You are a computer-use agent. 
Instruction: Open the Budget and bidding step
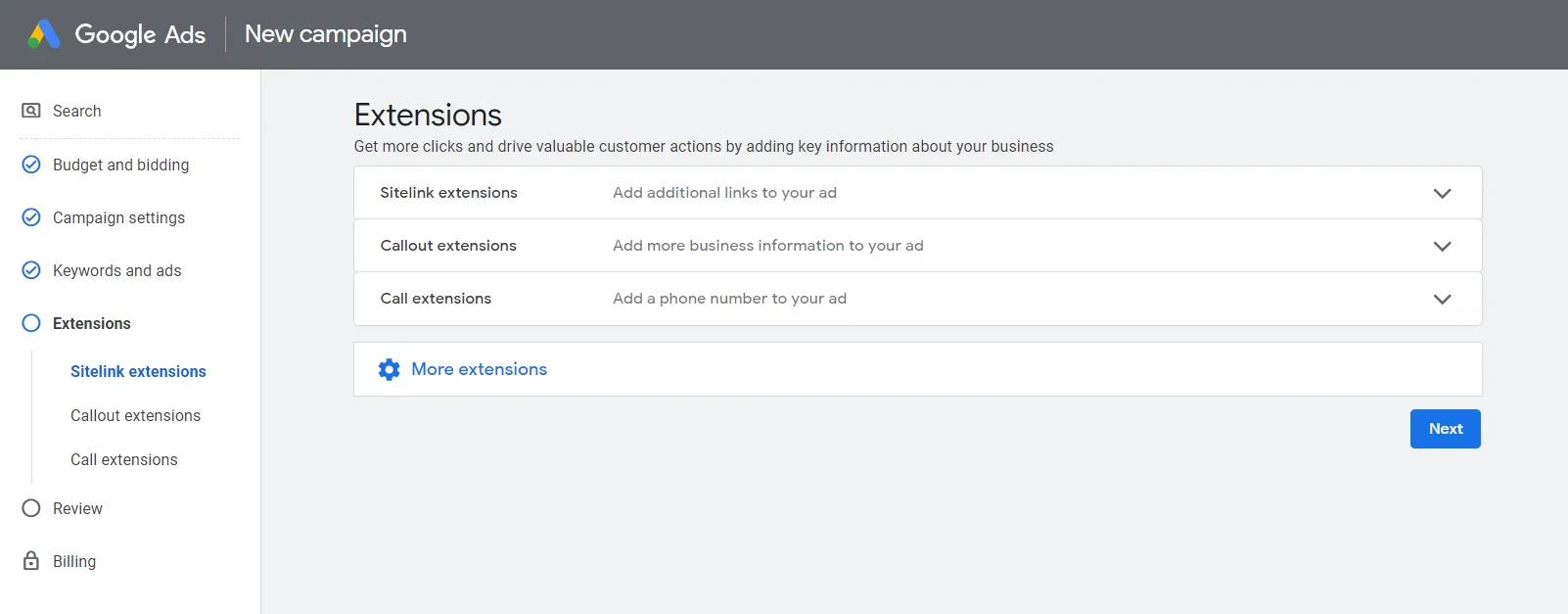click(x=121, y=165)
